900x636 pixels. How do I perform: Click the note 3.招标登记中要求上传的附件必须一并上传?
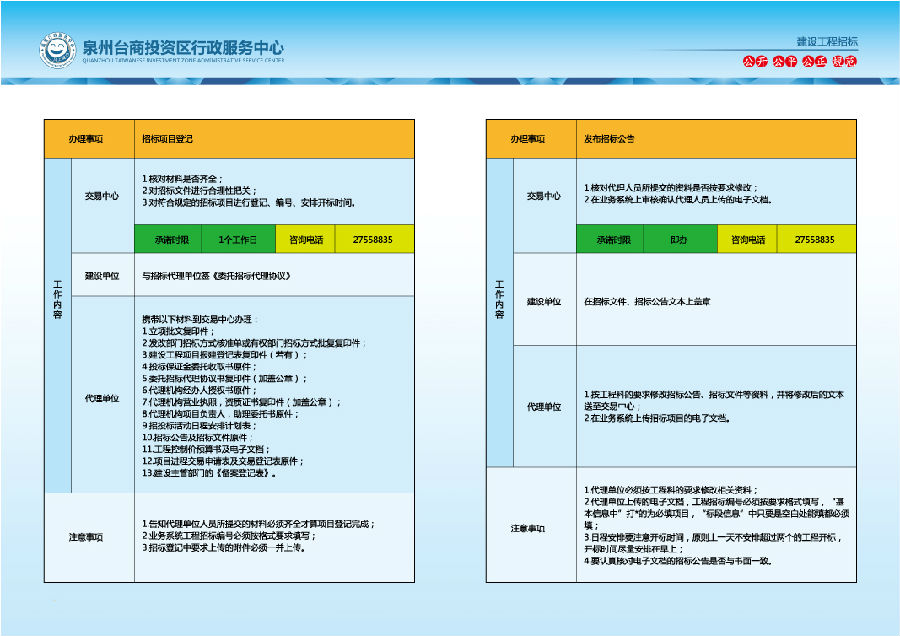[x=224, y=548]
